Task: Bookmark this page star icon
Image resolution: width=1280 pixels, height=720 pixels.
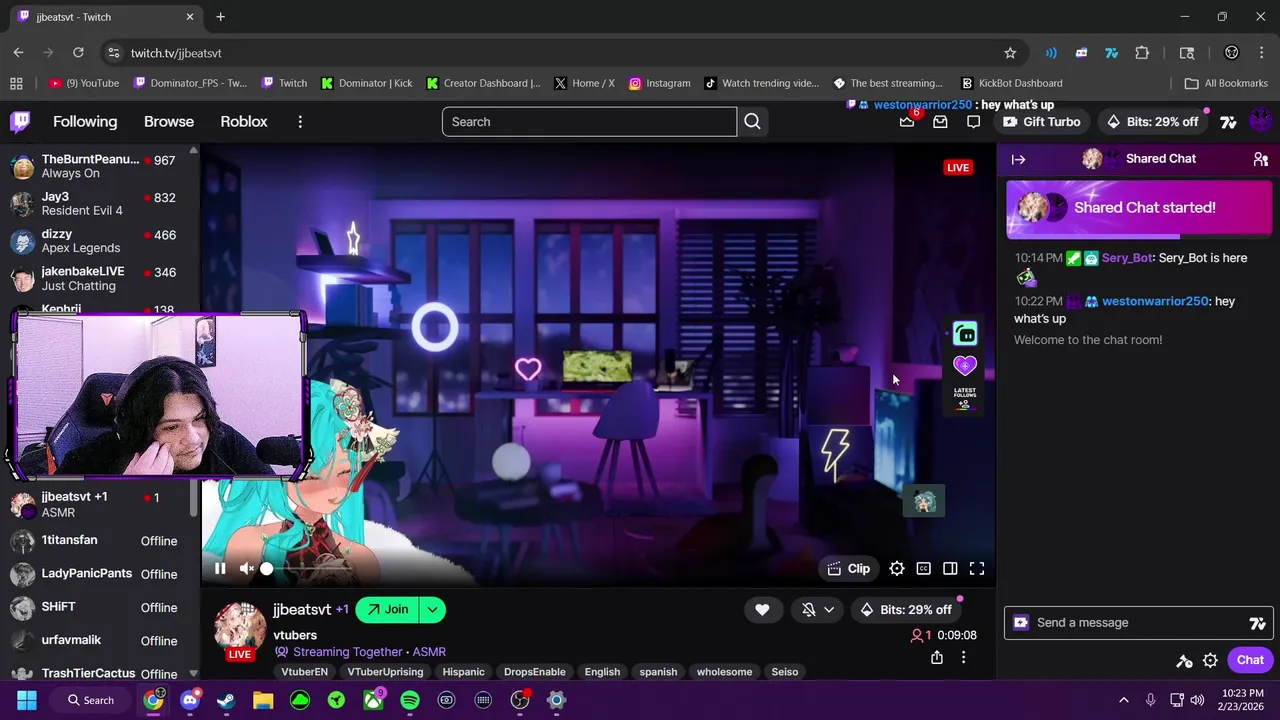Action: (x=1010, y=53)
